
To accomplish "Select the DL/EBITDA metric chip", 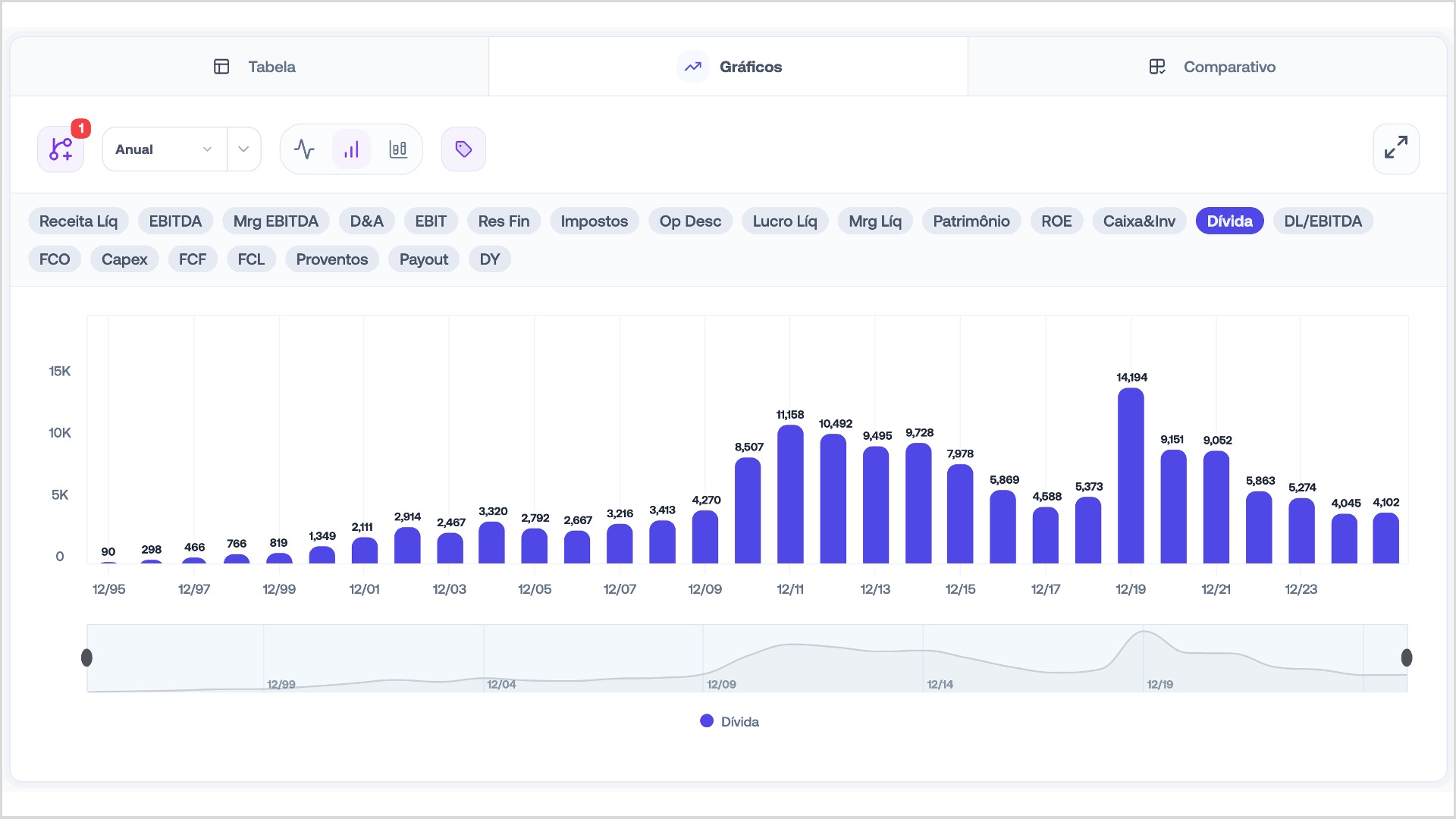I will point(1323,221).
